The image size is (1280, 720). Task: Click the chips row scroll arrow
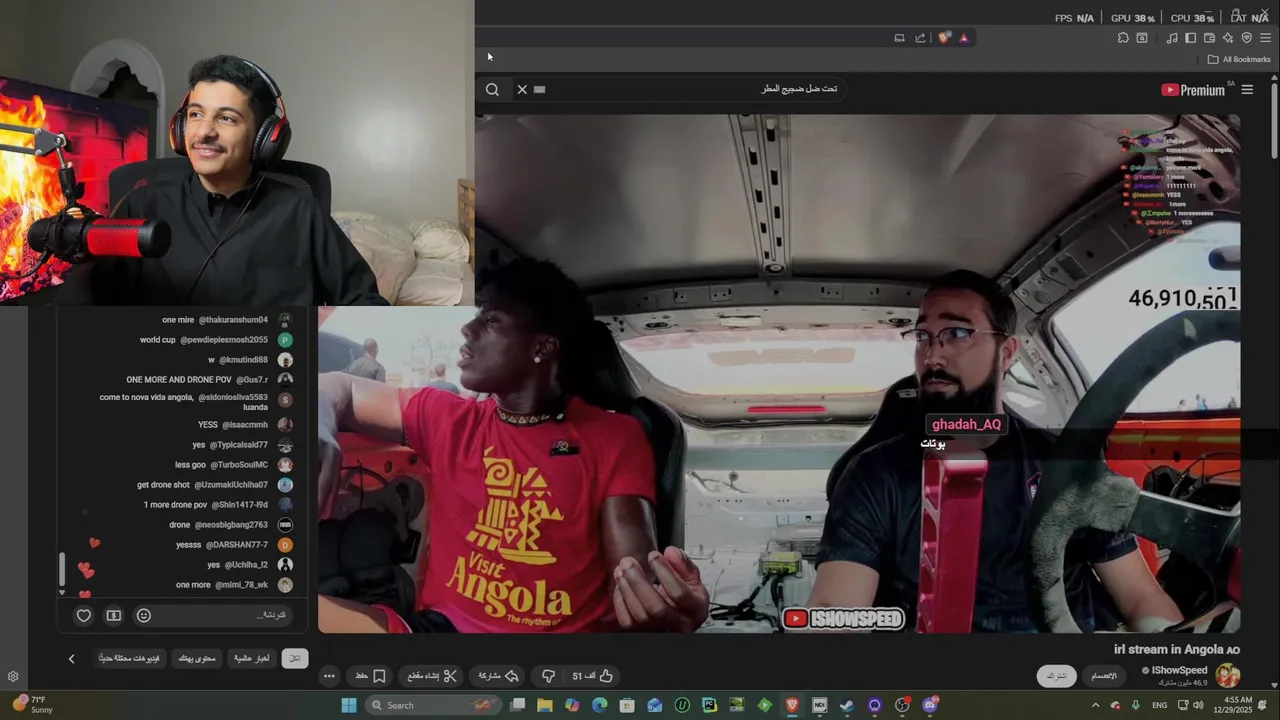(71, 659)
